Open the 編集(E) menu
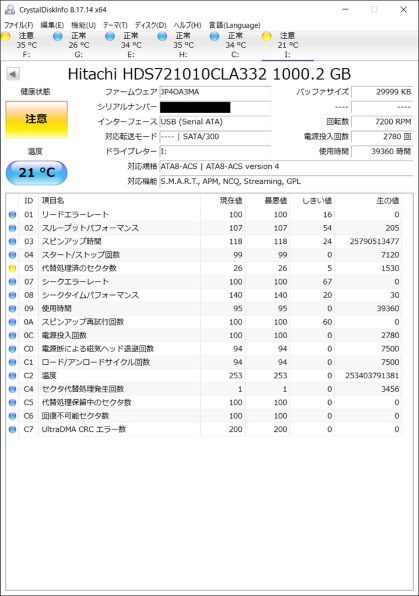419x596 pixels. 52,25
